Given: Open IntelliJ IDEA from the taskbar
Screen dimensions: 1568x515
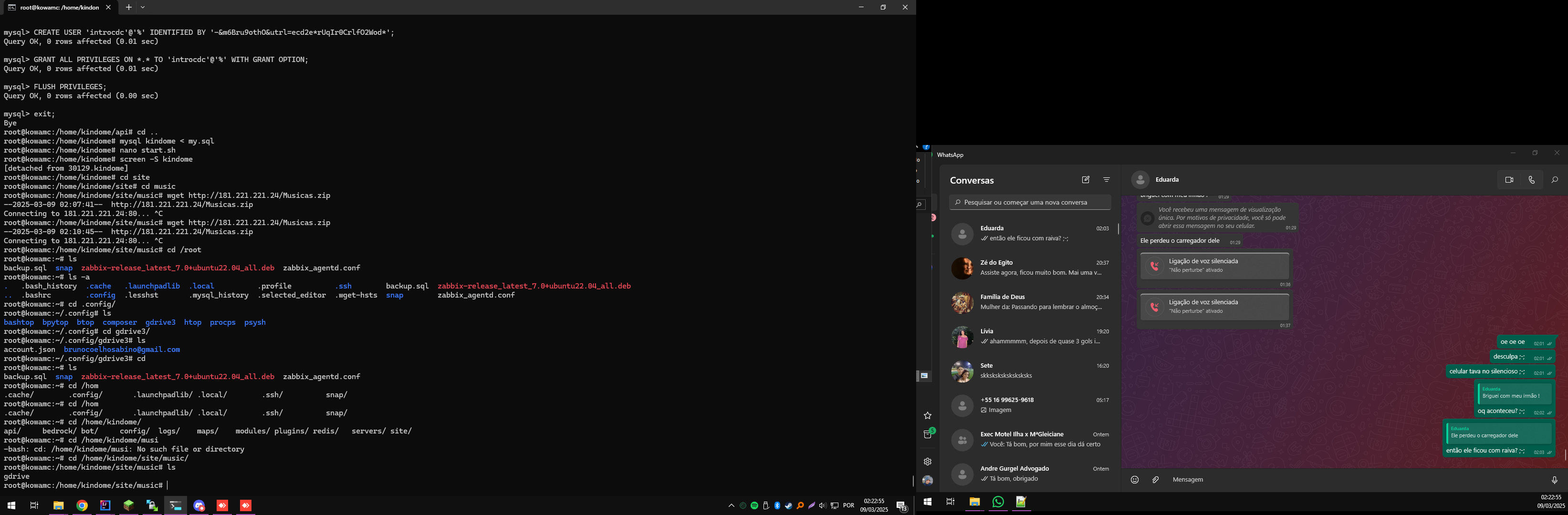Looking at the screenshot, I should [105, 505].
